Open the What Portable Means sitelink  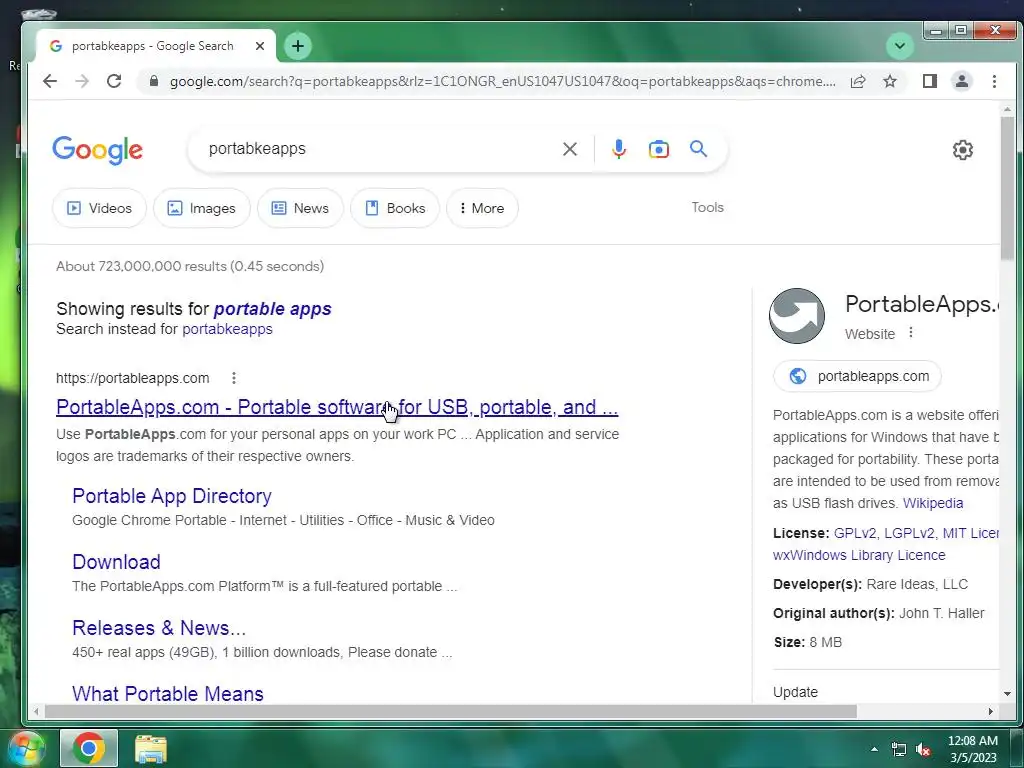168,694
